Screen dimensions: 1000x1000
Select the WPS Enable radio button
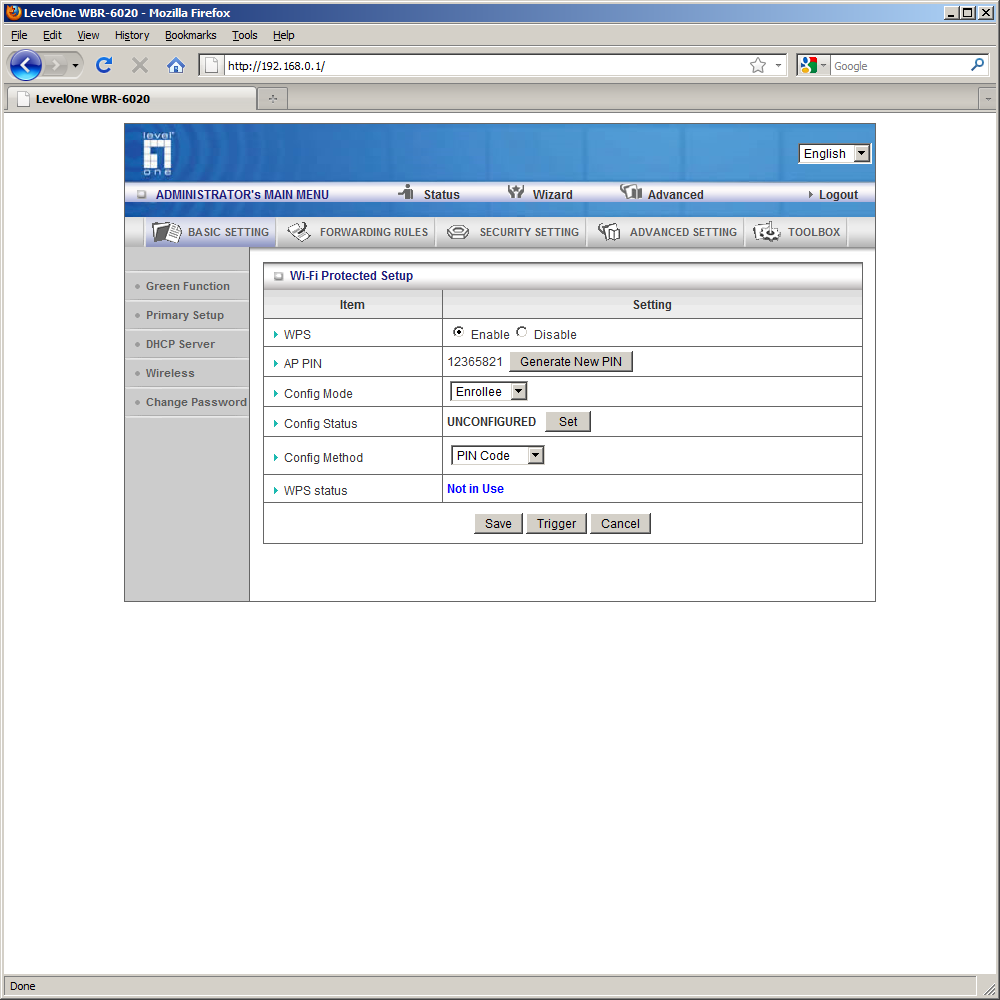458,332
